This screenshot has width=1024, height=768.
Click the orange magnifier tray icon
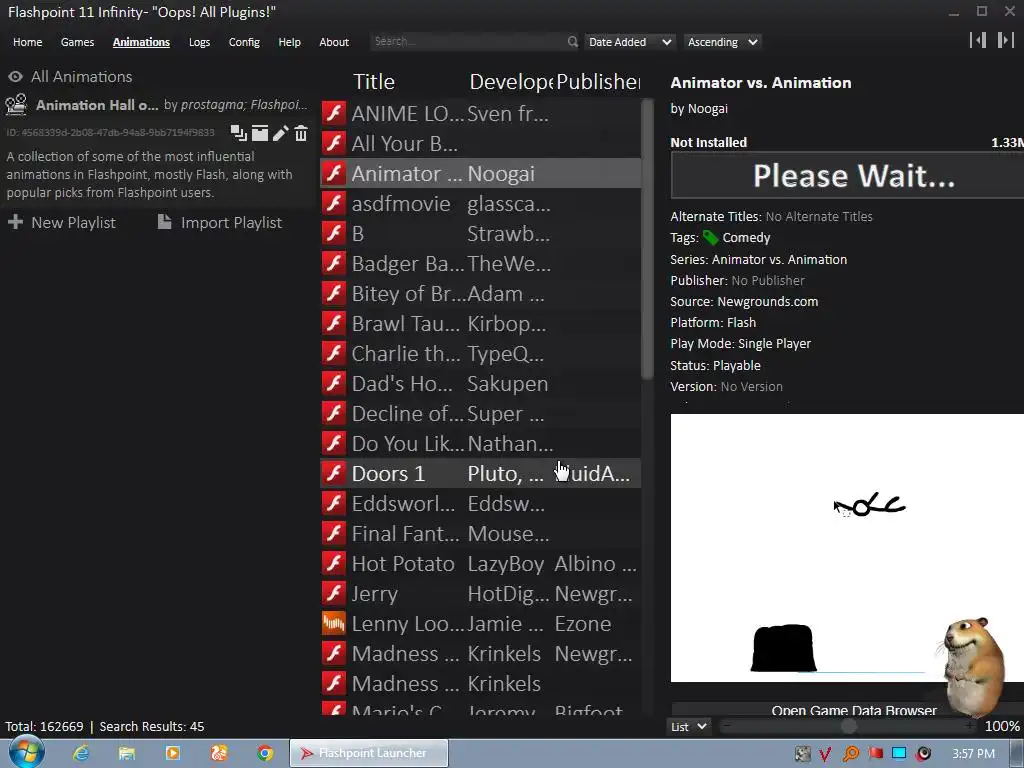coord(850,754)
